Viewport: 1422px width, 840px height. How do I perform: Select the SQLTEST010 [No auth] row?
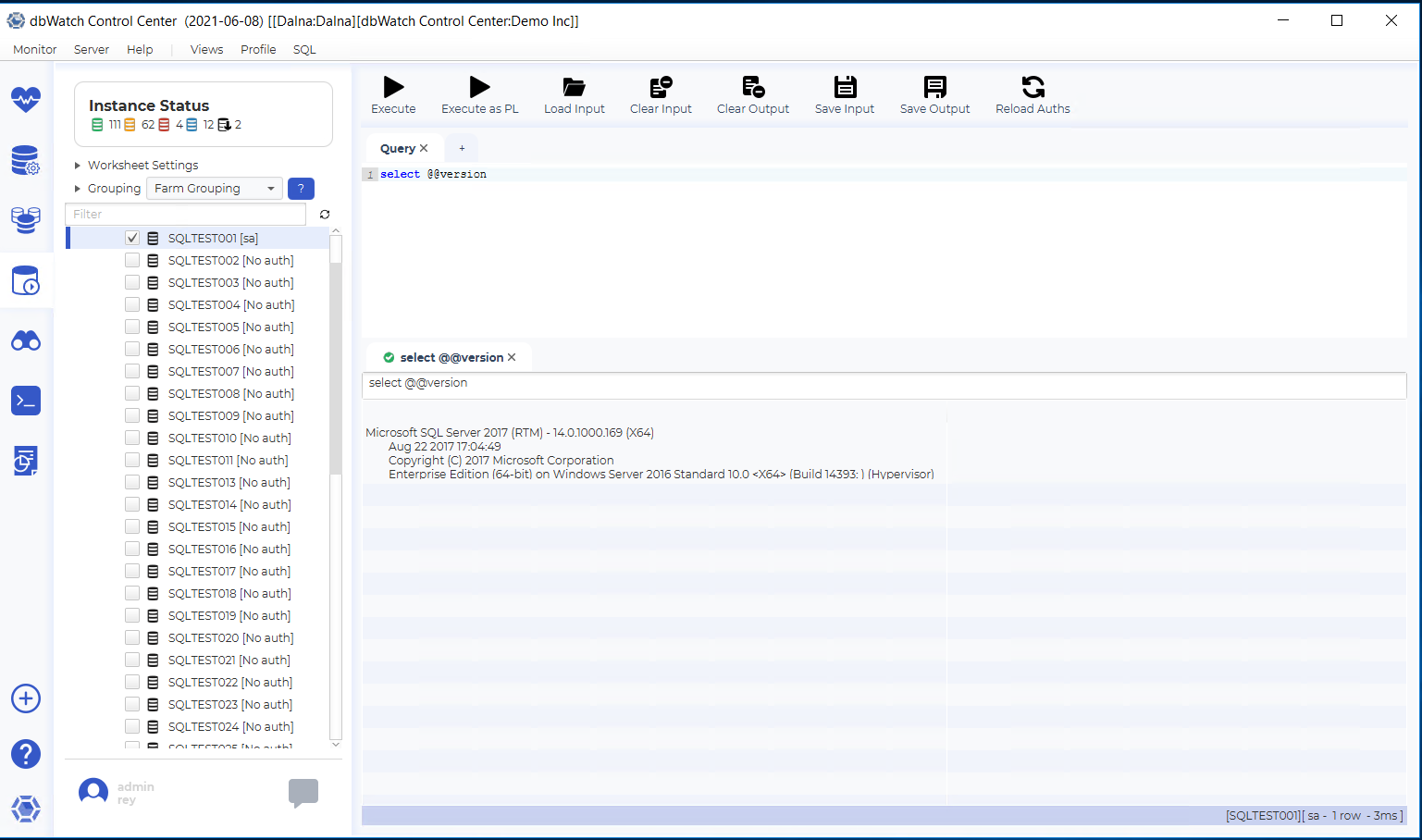click(199, 438)
